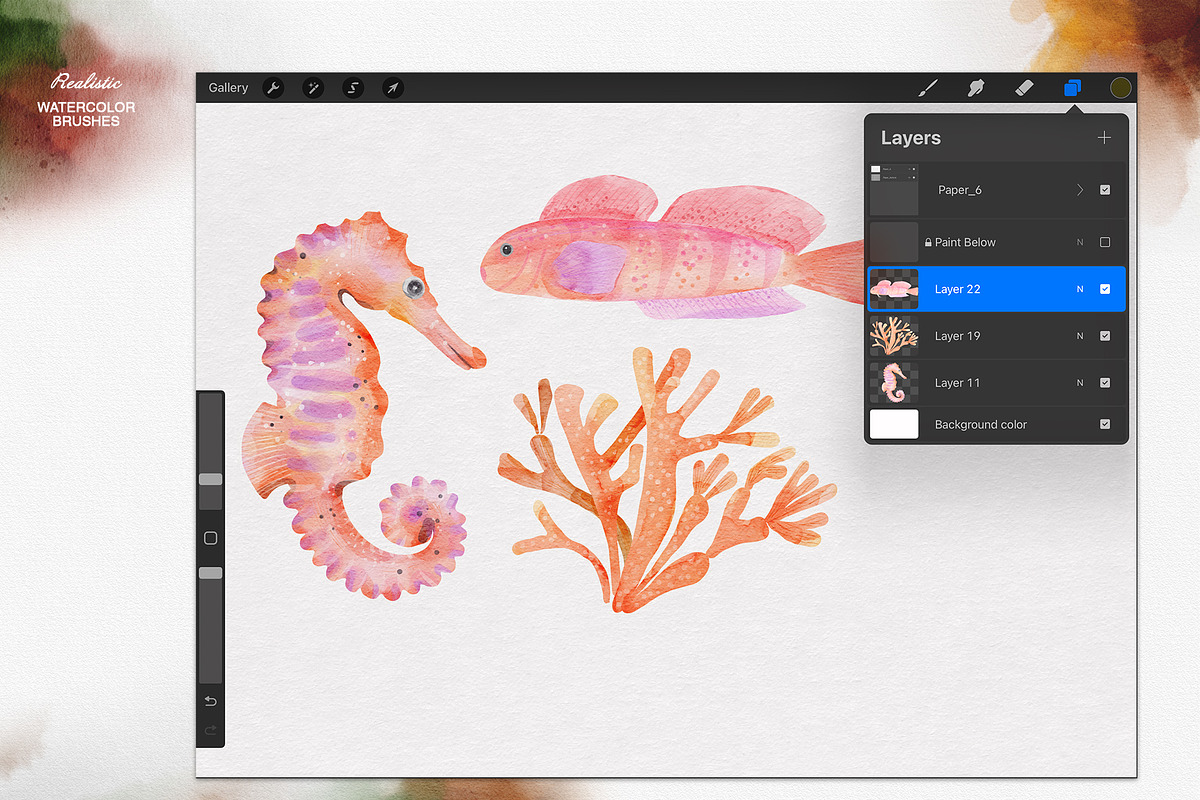Open blend mode N for Layer 22

1080,289
